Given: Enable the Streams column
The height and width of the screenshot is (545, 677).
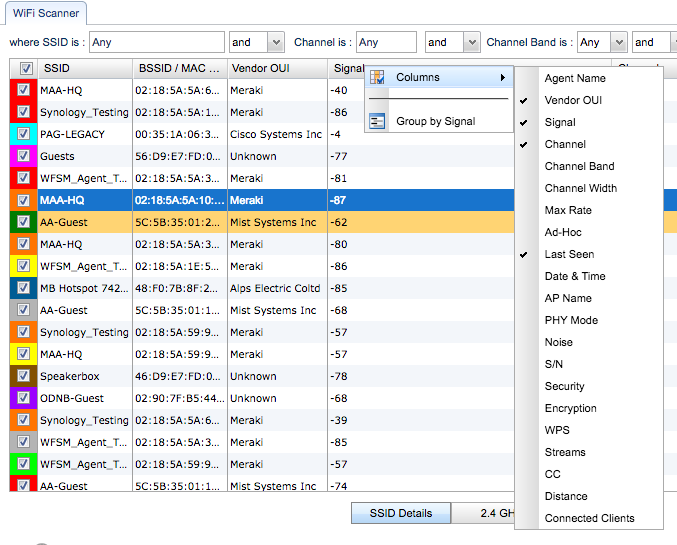Looking at the screenshot, I should [x=565, y=453].
